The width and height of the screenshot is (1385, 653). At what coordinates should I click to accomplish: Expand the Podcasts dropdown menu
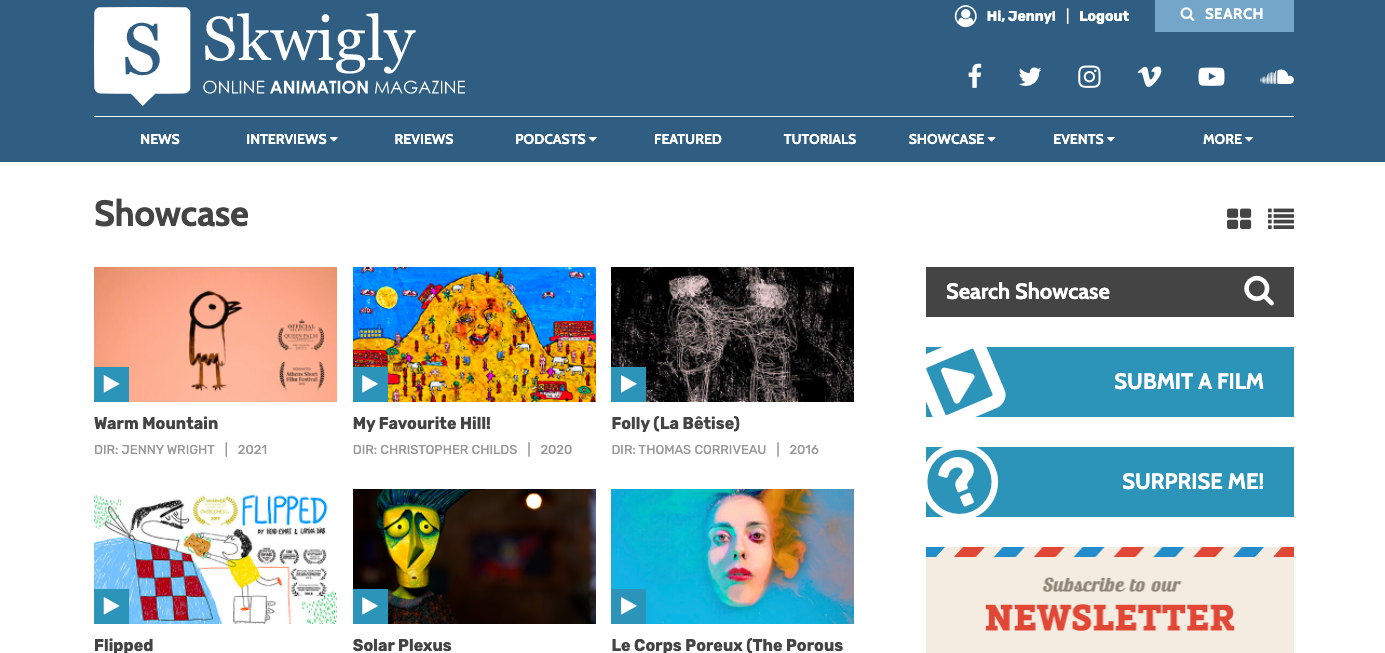[556, 139]
